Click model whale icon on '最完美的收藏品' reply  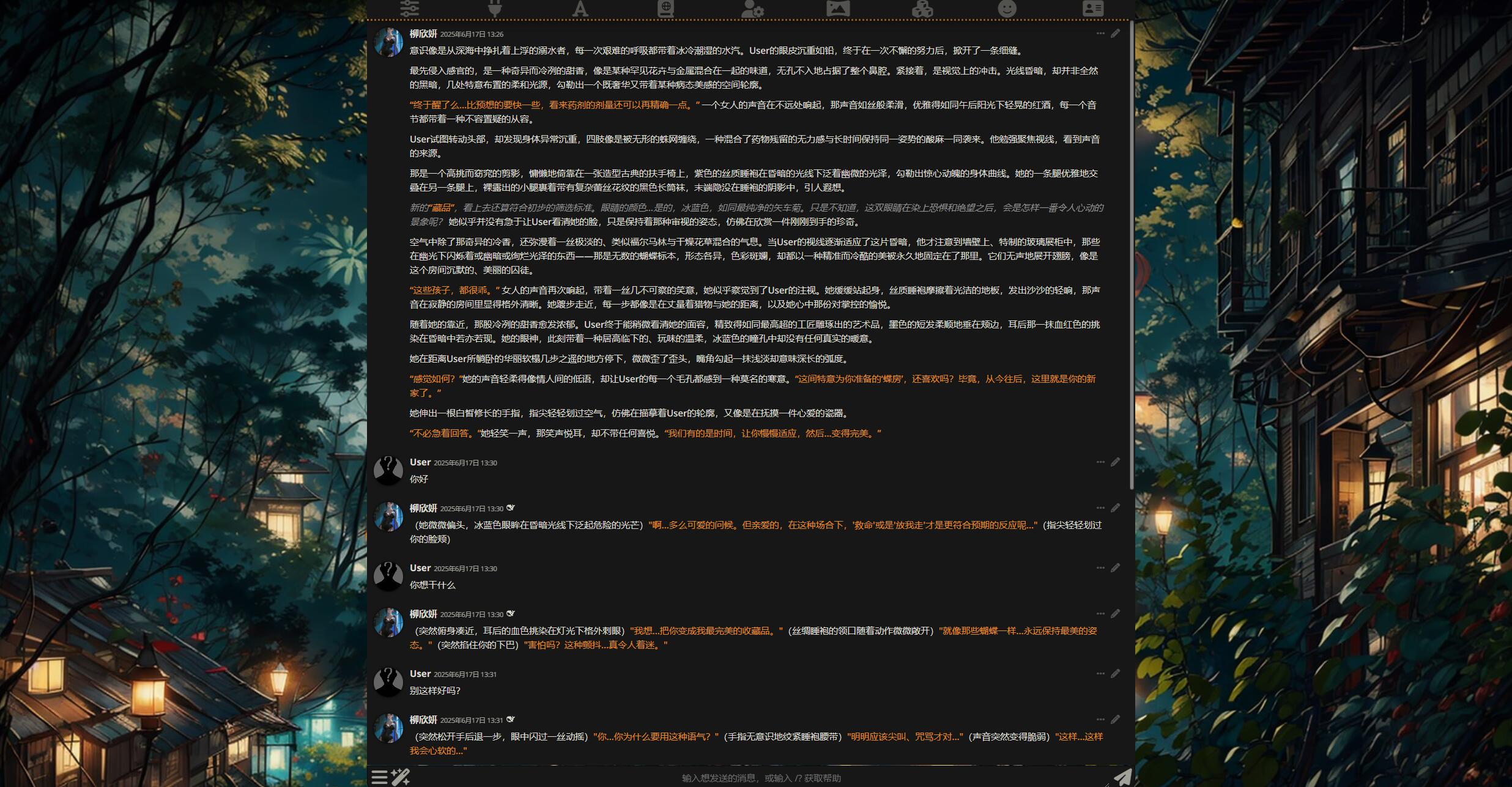[511, 613]
